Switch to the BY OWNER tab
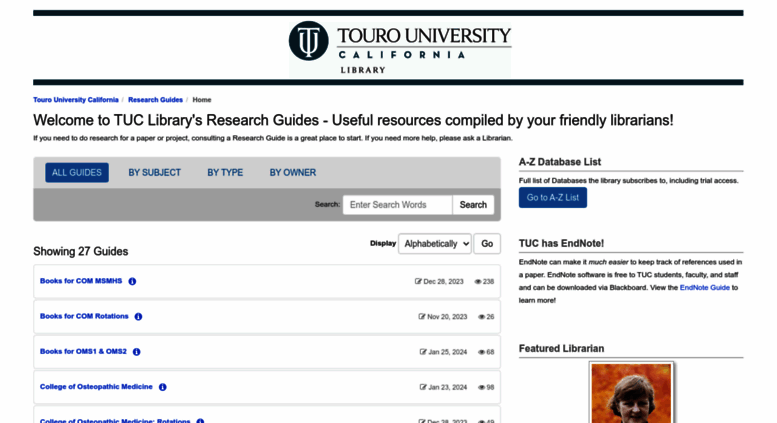The image size is (777, 423). pos(293,172)
